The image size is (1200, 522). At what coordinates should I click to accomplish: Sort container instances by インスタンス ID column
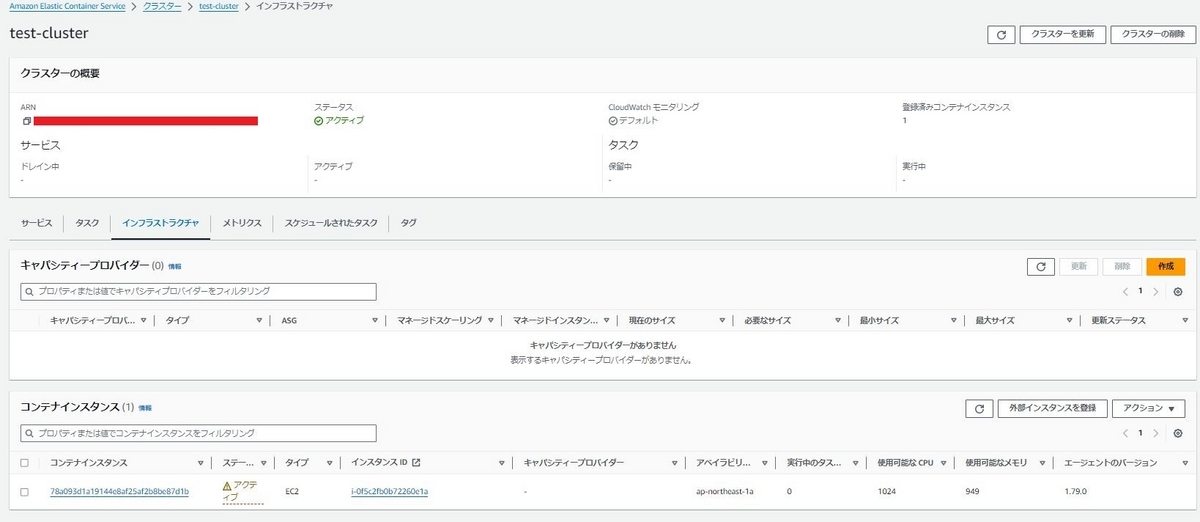[x=501, y=463]
